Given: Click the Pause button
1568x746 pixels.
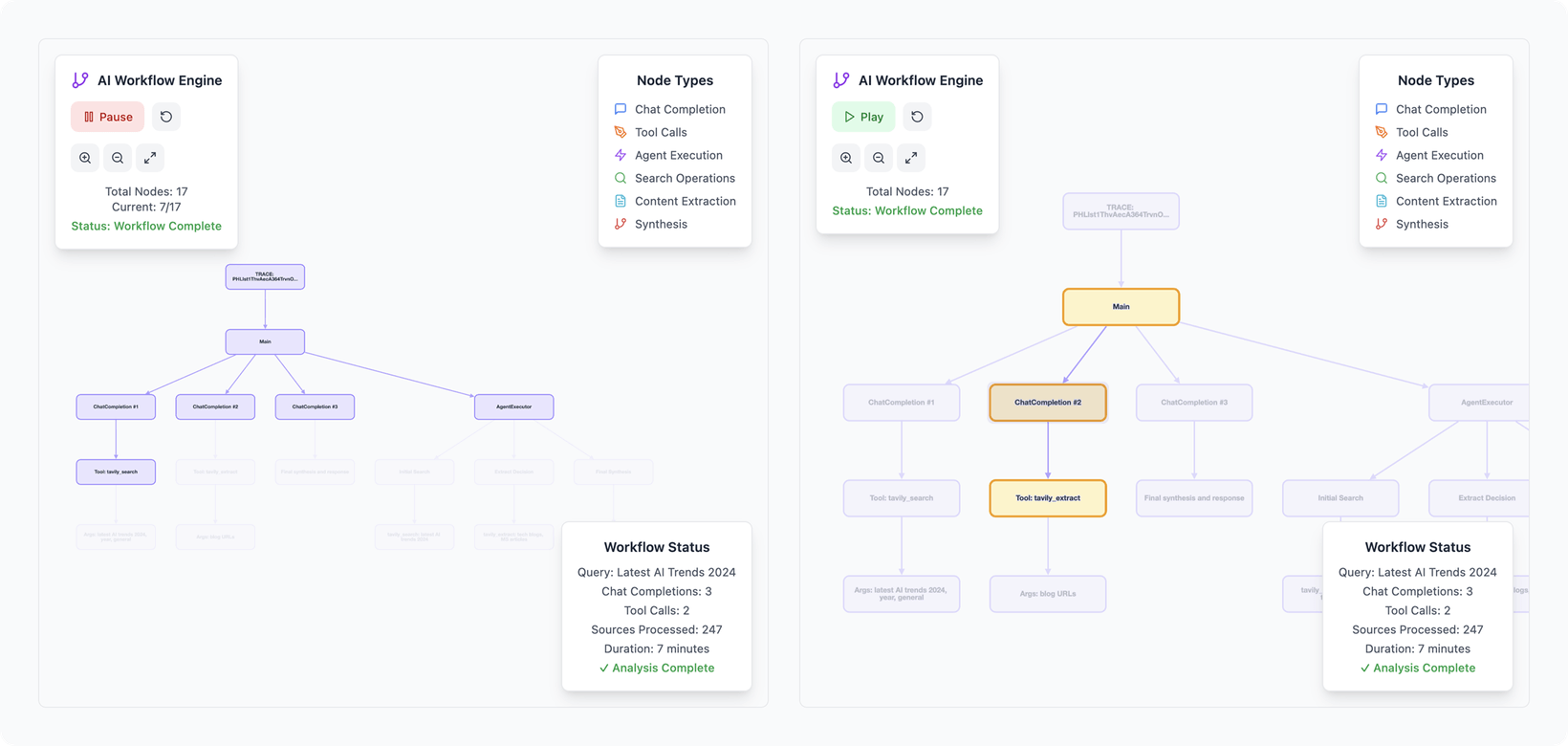Looking at the screenshot, I should [x=107, y=117].
